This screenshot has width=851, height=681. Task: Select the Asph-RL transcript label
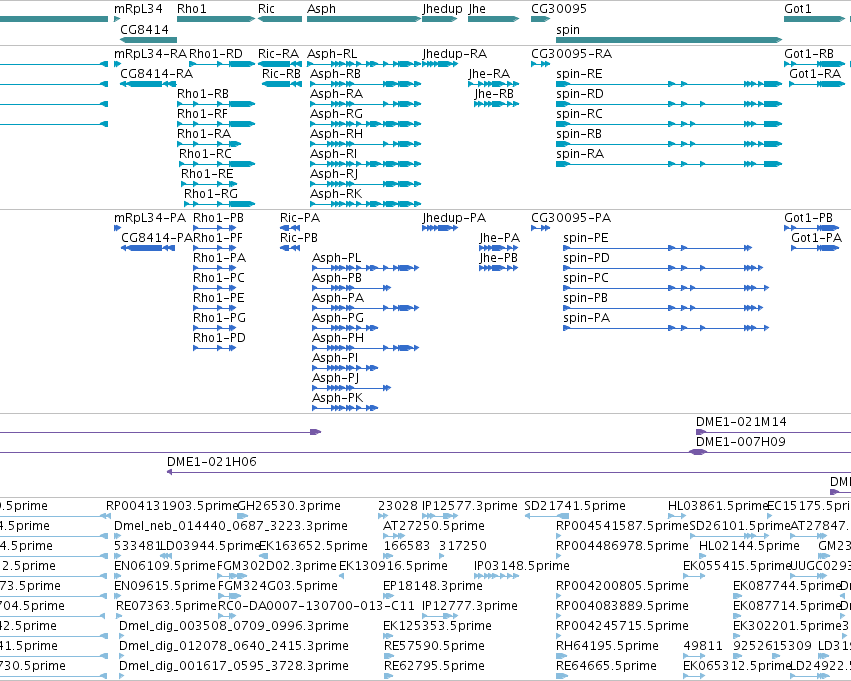click(x=332, y=54)
